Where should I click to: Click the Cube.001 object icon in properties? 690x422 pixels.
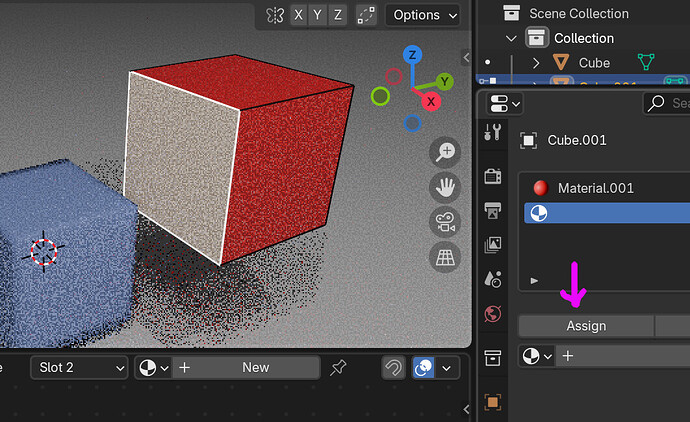[x=528, y=141]
